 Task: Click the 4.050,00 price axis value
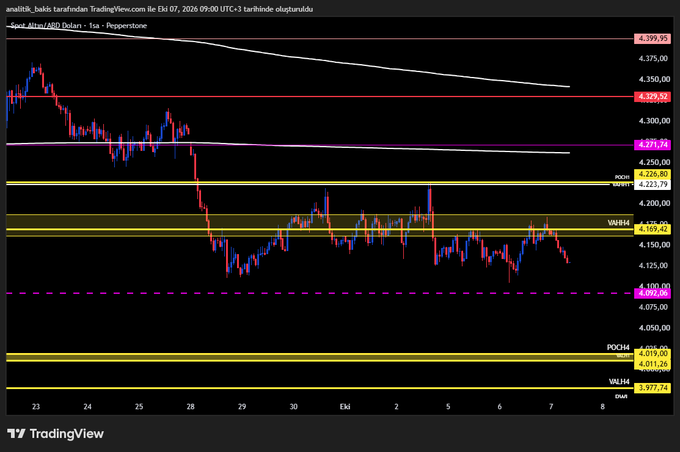[654, 328]
